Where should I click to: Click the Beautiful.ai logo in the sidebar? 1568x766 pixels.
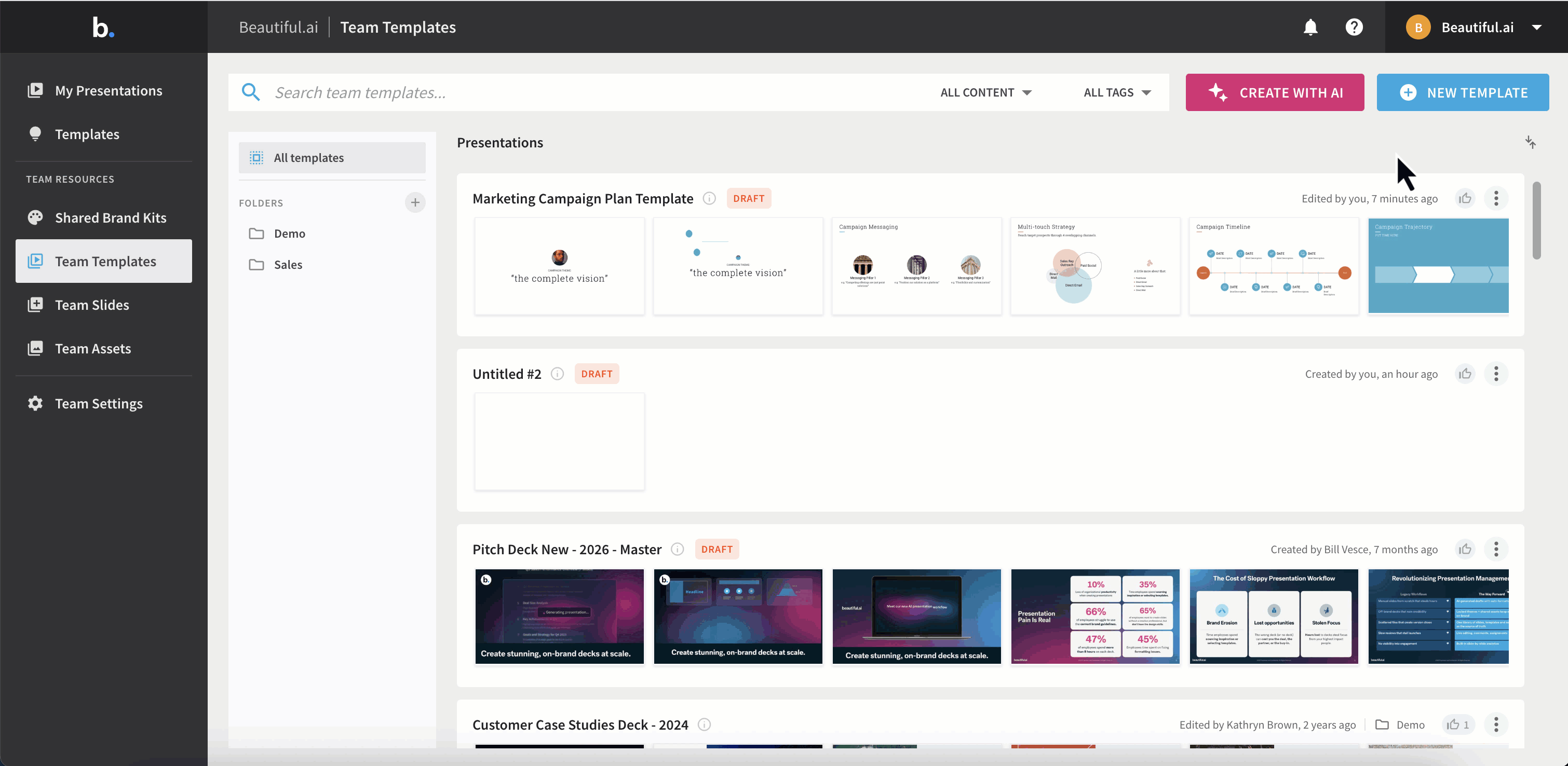click(x=103, y=28)
